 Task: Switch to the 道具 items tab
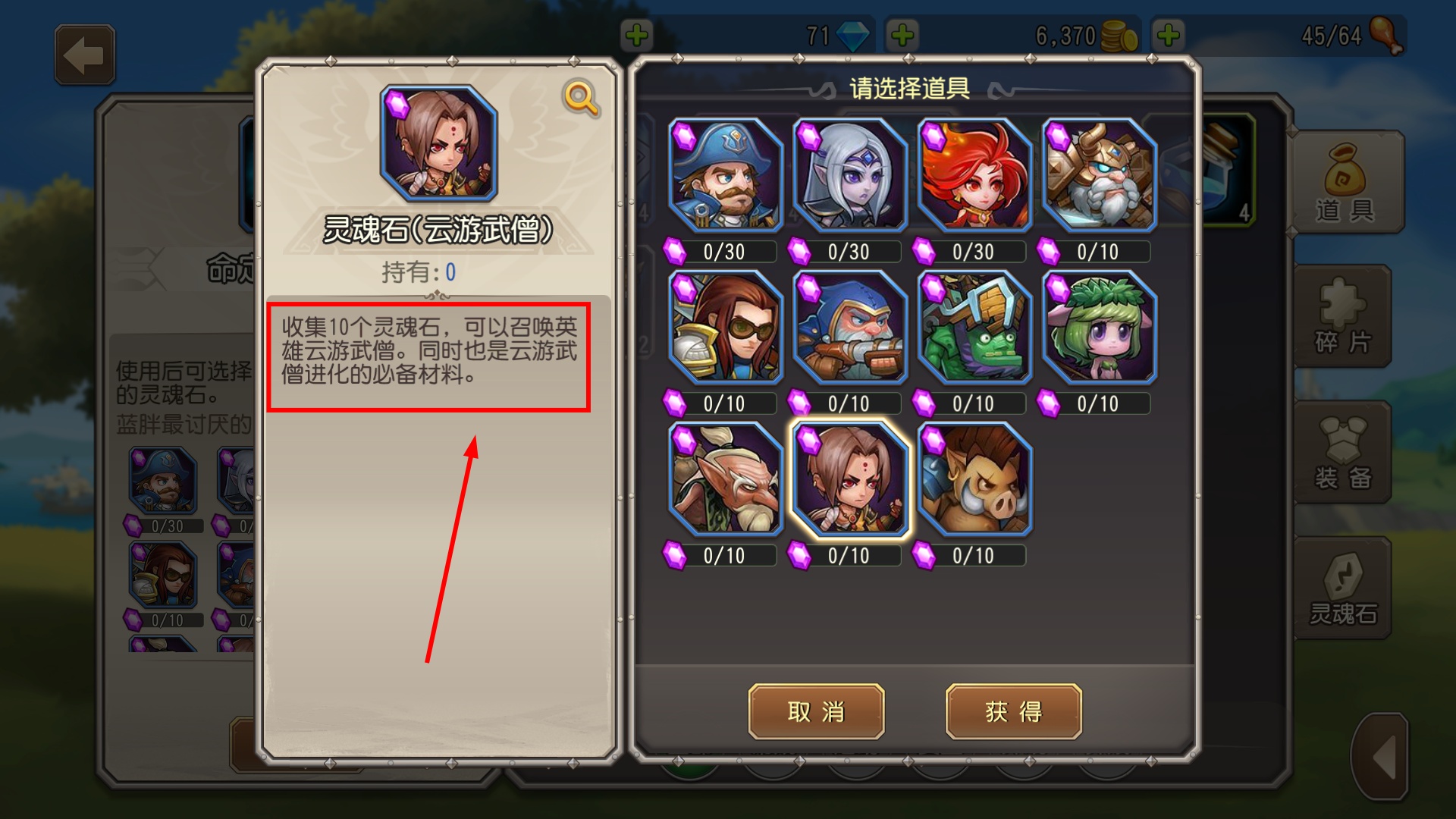coord(1345,182)
